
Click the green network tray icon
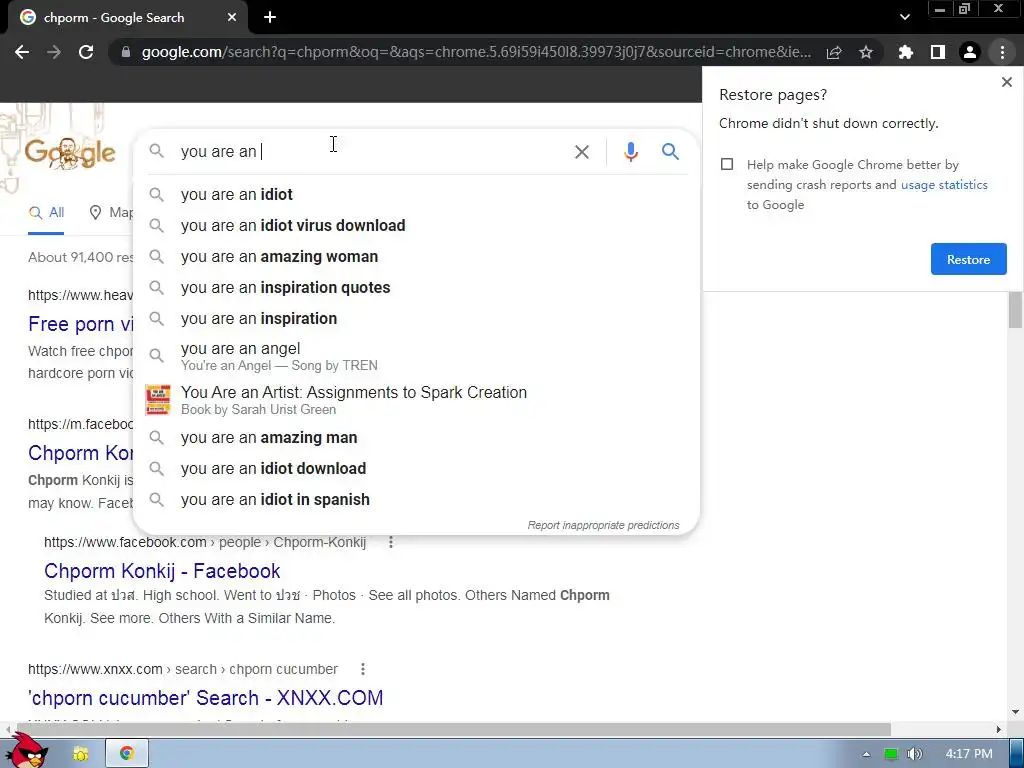pos(891,754)
